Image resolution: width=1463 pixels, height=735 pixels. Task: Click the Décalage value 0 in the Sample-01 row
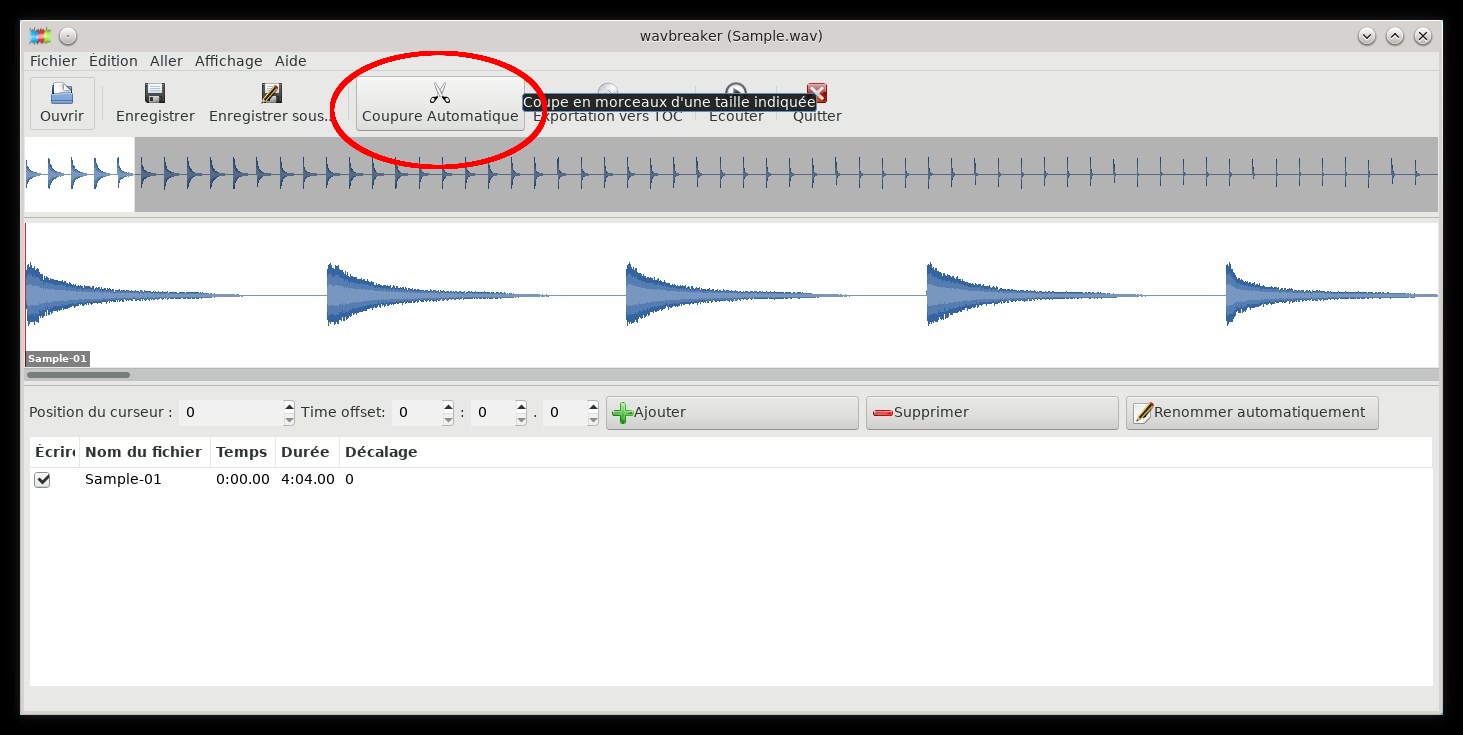(349, 480)
